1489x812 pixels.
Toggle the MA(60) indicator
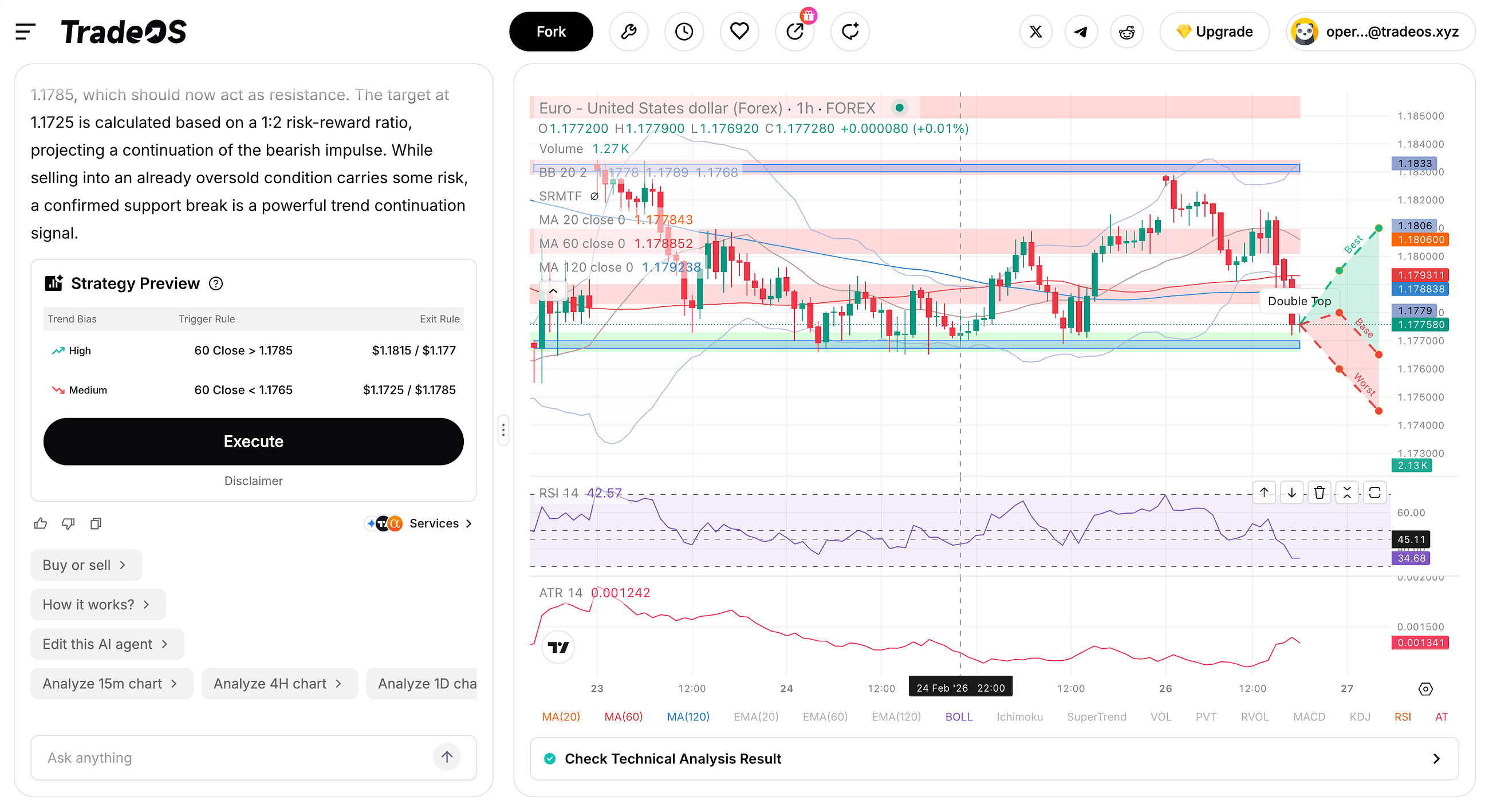coord(623,716)
